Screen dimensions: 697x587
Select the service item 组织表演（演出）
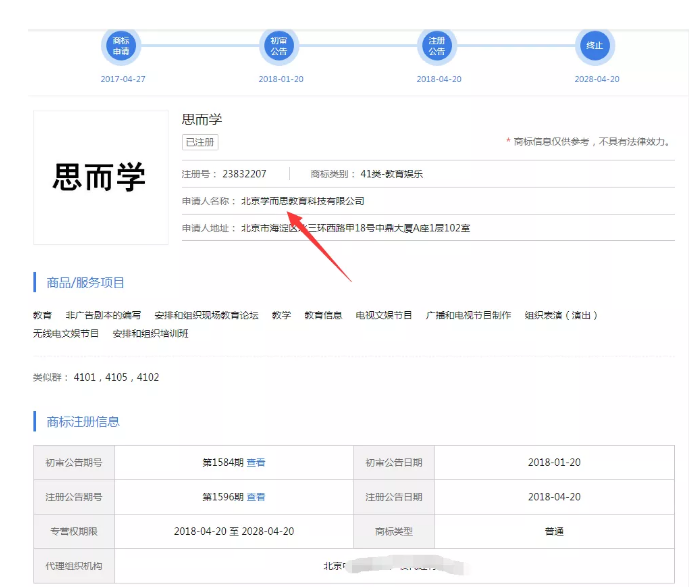(x=561, y=315)
